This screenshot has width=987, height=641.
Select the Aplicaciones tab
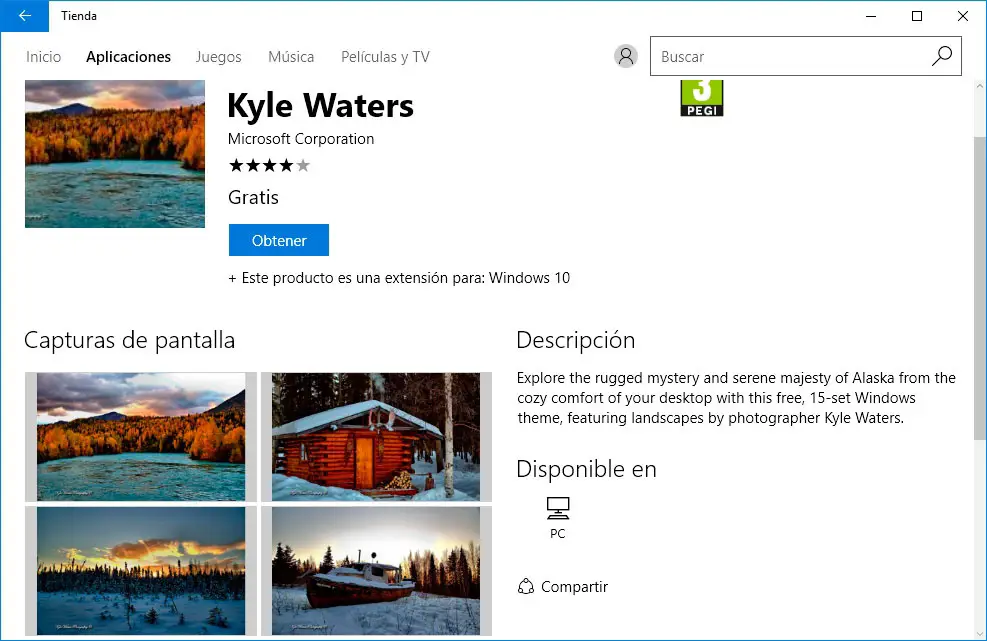[128, 57]
